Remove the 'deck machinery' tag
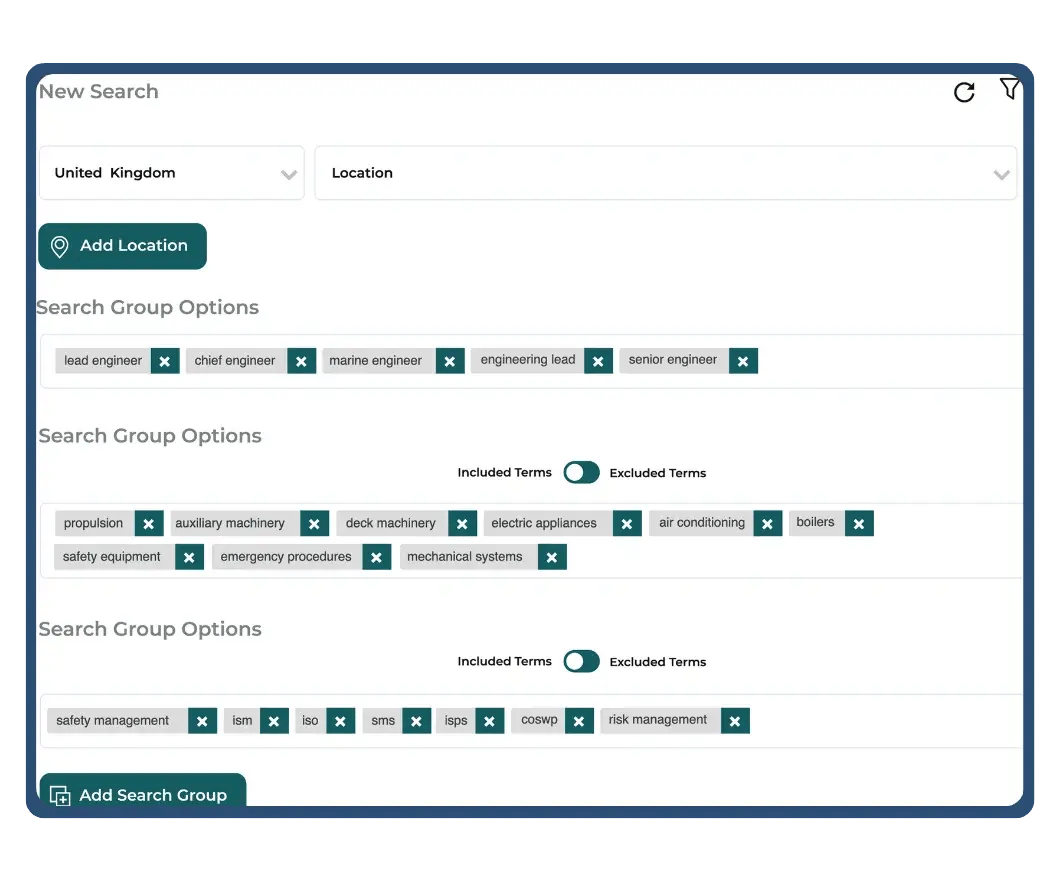Screen dimensions: 1060x880 462,523
